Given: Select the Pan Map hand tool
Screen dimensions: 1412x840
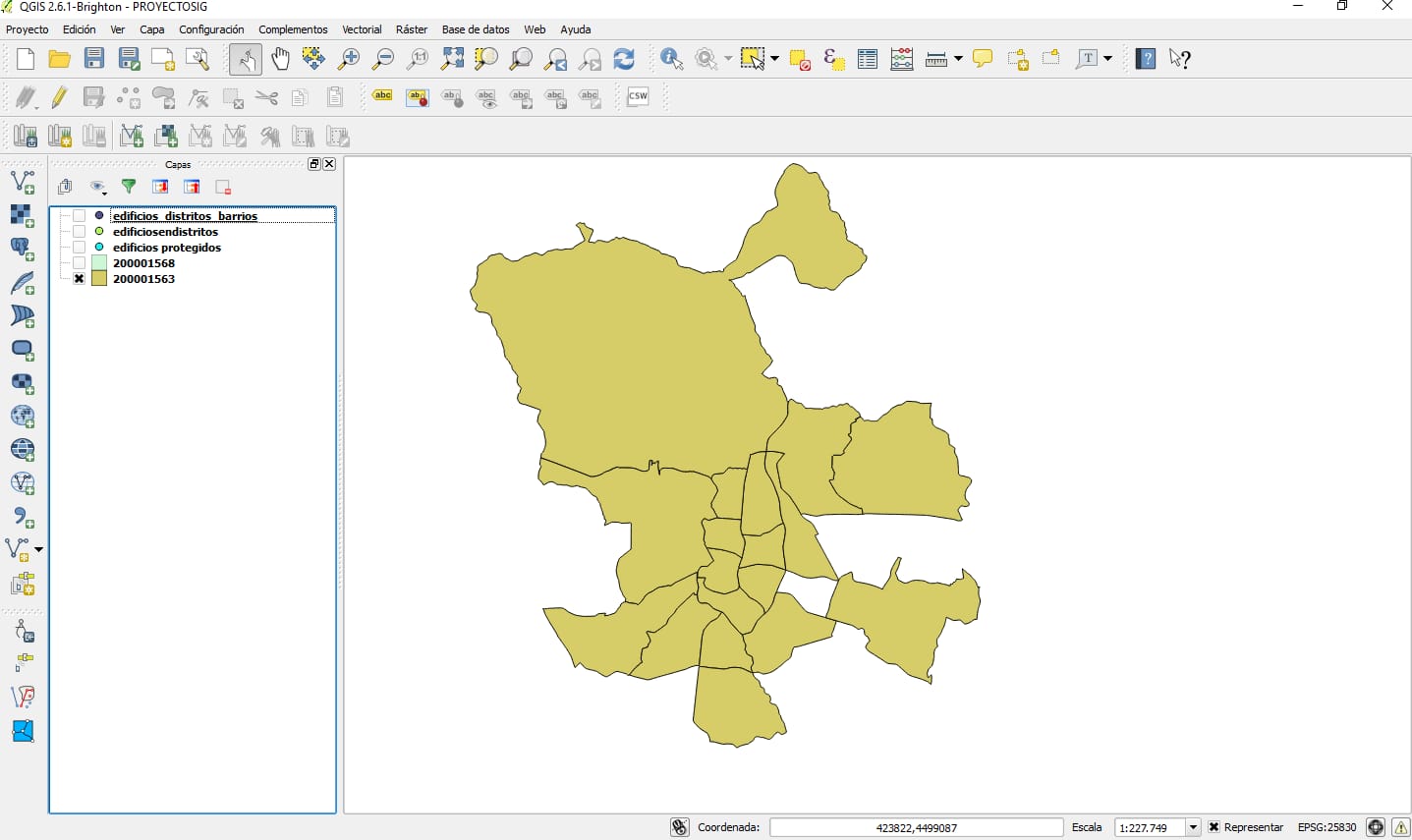Looking at the screenshot, I should (280, 59).
